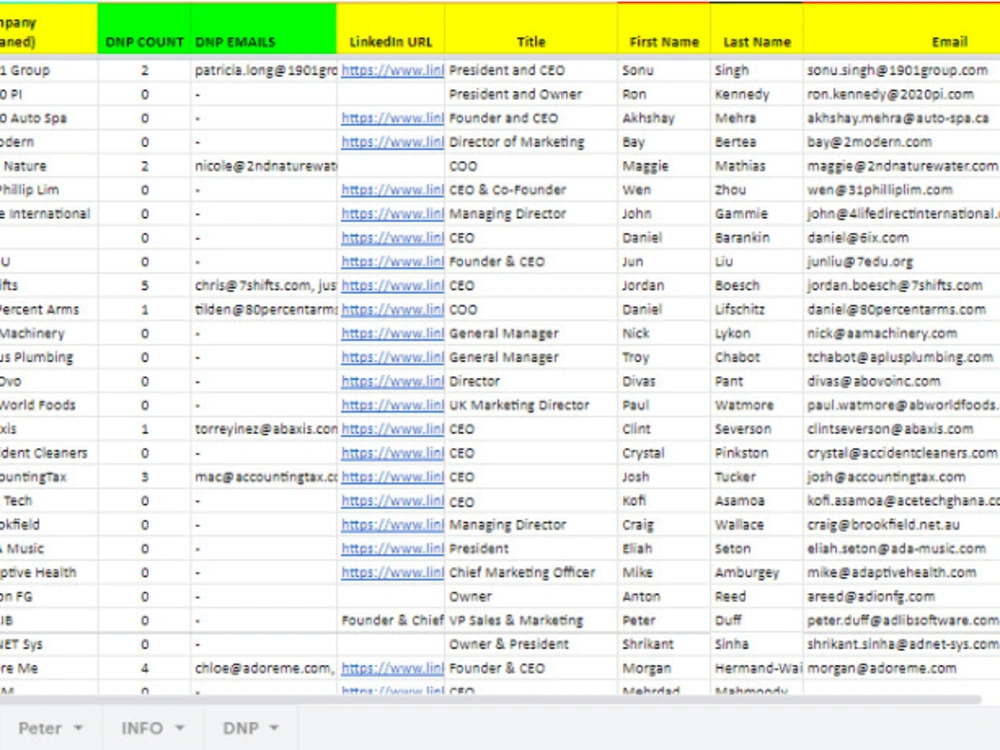Select first name cell Crystal
The height and width of the screenshot is (750, 1000).
tap(664, 453)
